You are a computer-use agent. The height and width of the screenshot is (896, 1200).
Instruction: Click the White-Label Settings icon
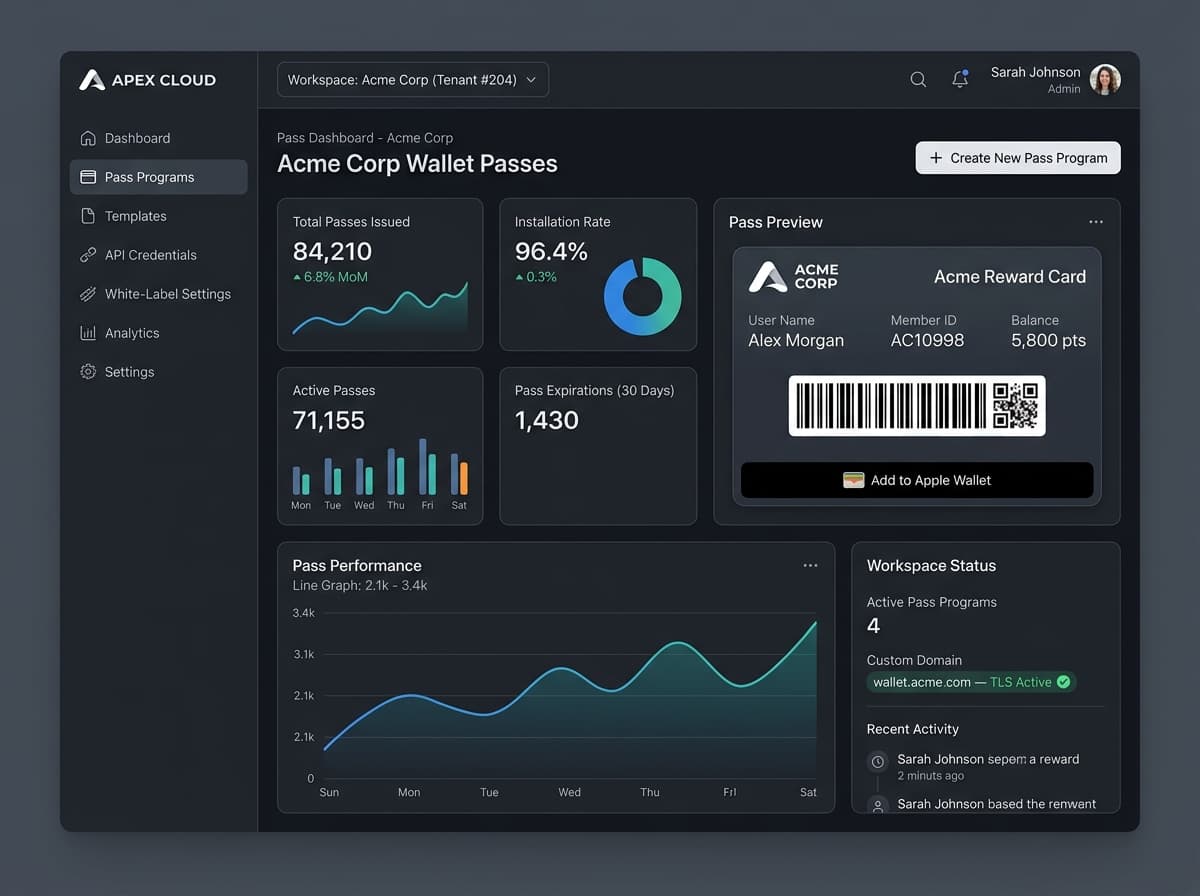88,294
